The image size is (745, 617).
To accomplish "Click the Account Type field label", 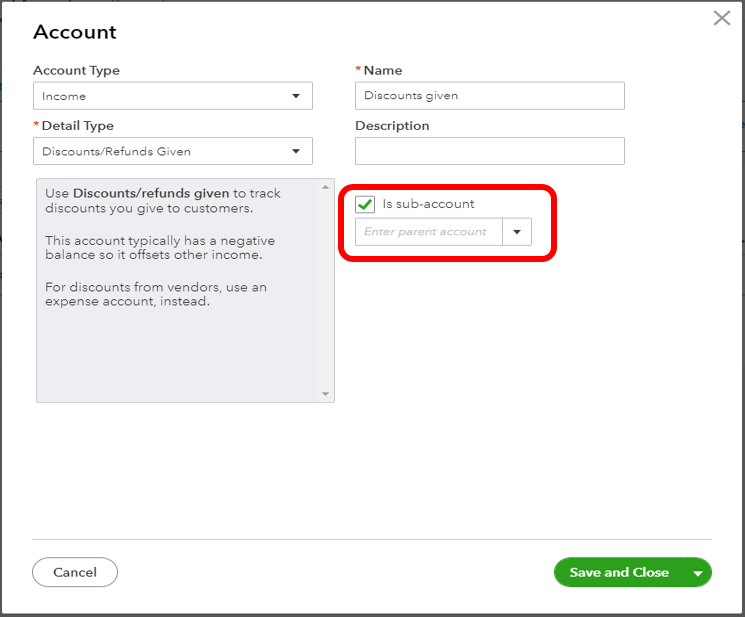I will click(x=76, y=71).
